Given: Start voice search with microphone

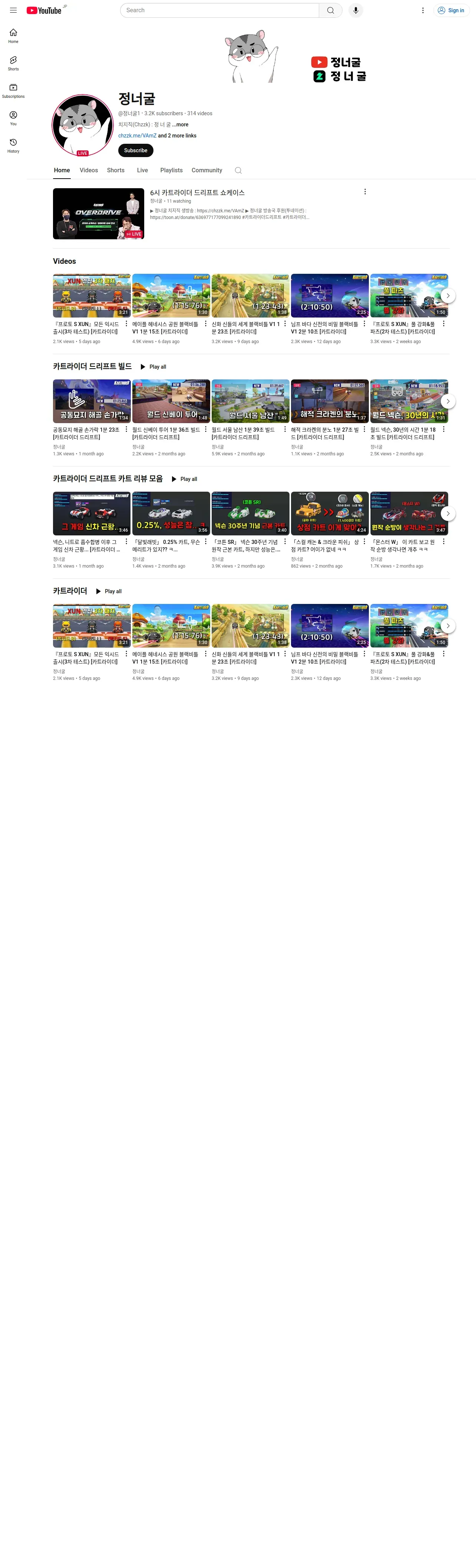Looking at the screenshot, I should (x=356, y=10).
